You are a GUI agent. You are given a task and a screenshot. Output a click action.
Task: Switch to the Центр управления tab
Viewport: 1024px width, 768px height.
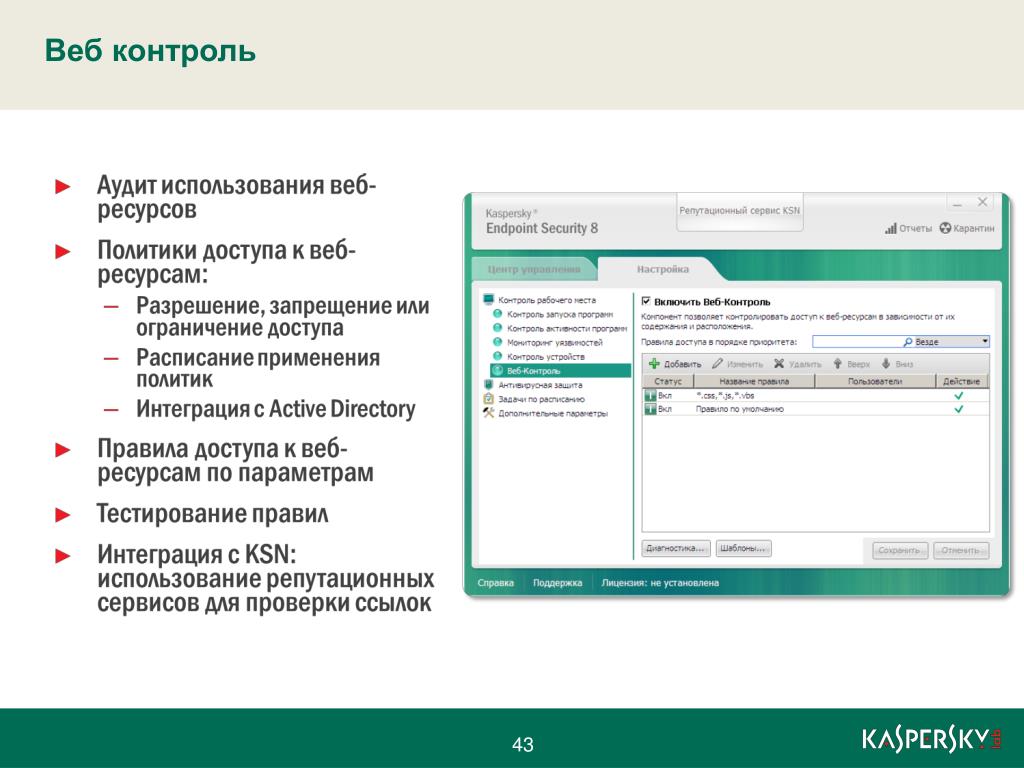(534, 269)
